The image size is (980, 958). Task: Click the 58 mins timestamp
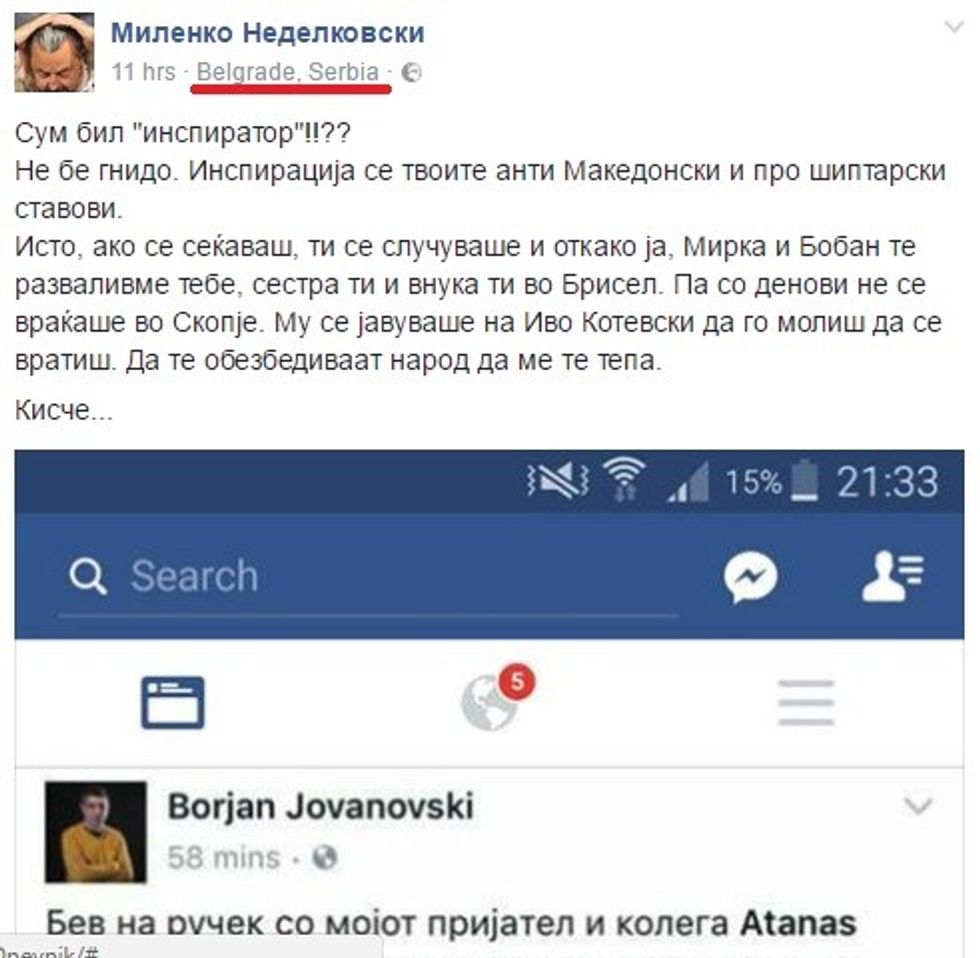pyautogui.click(x=223, y=857)
